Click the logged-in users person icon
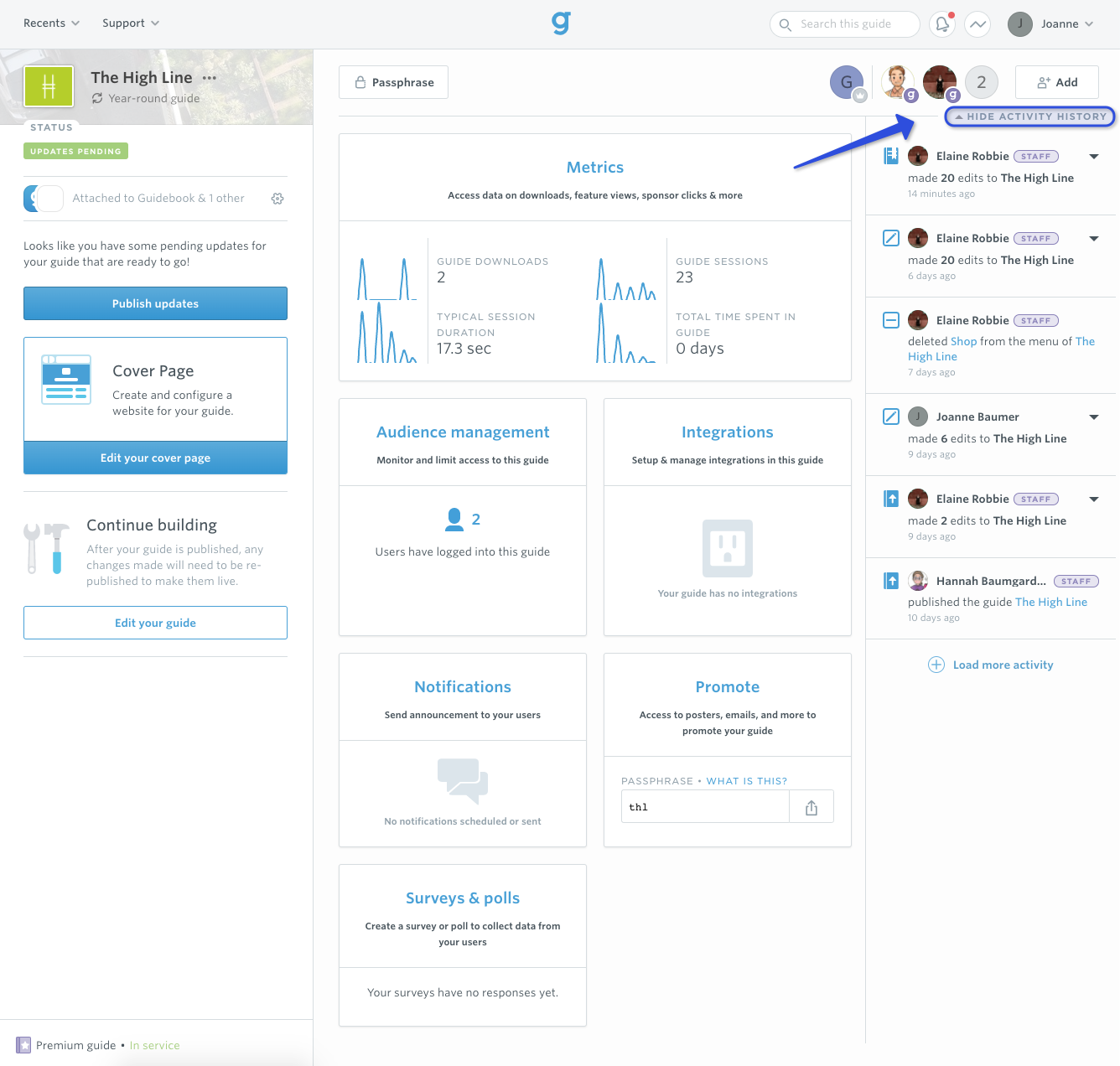 [x=454, y=520]
